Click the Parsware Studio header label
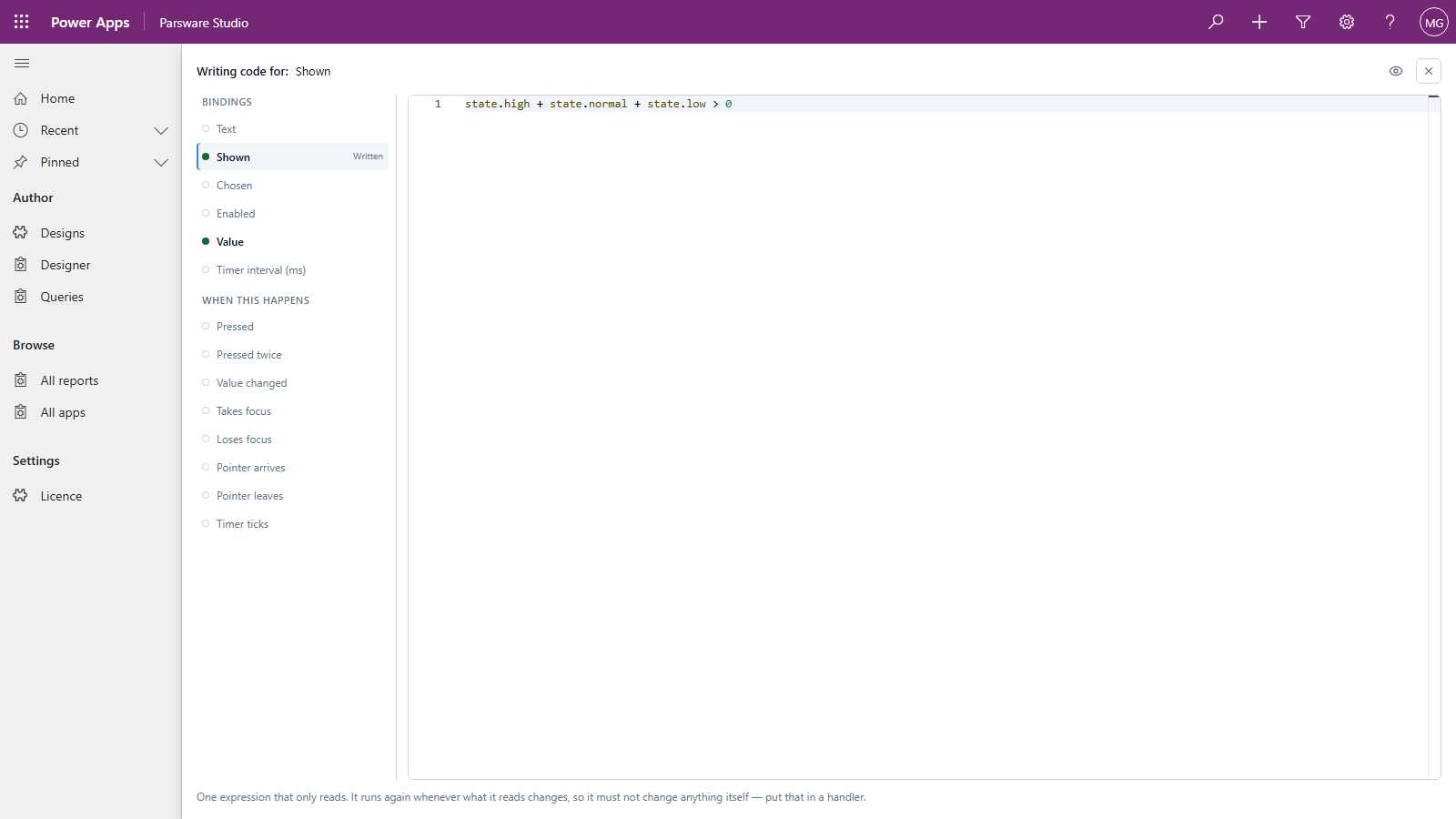1456x819 pixels. [204, 23]
